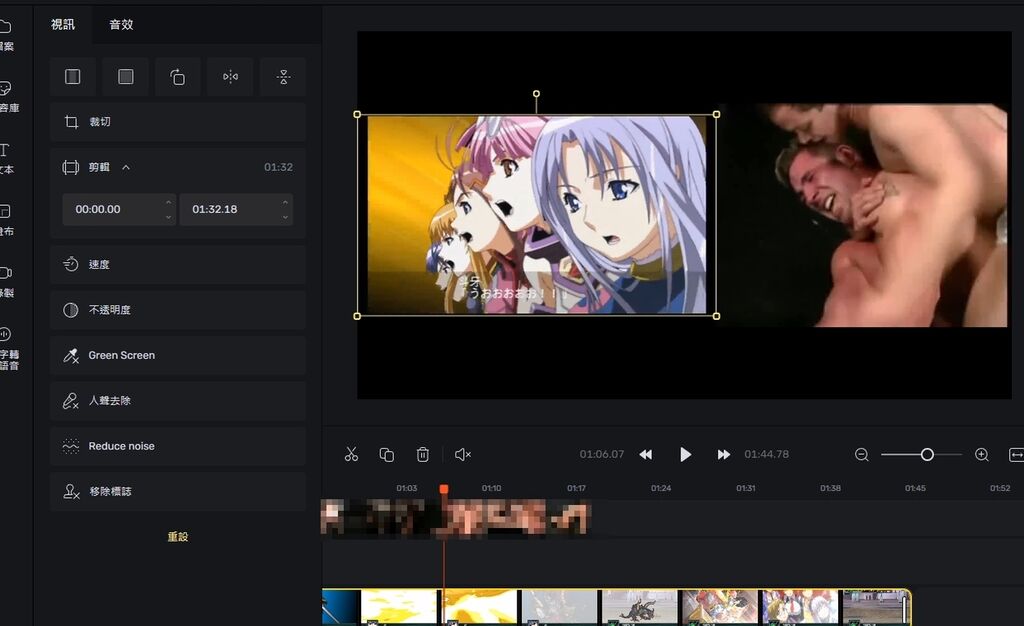The height and width of the screenshot is (626, 1024).
Task: Click the rotation handle above selected clip
Action: (536, 94)
